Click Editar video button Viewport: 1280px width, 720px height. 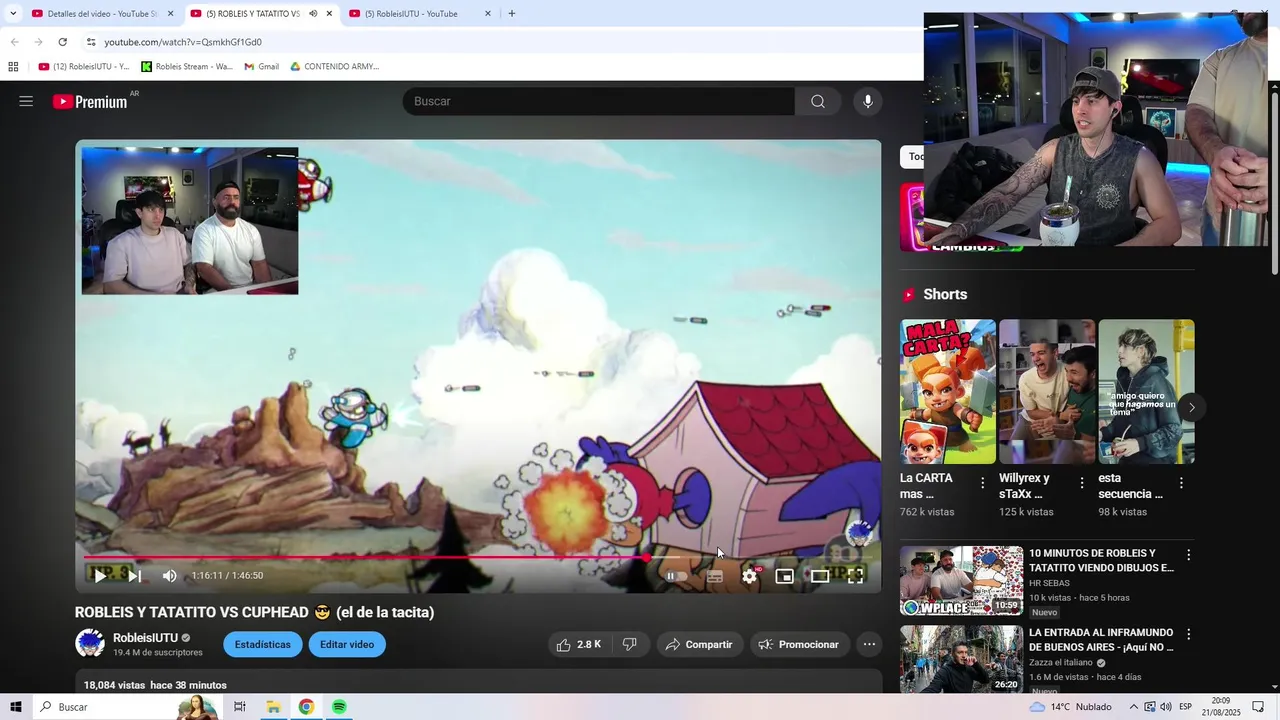point(347,645)
